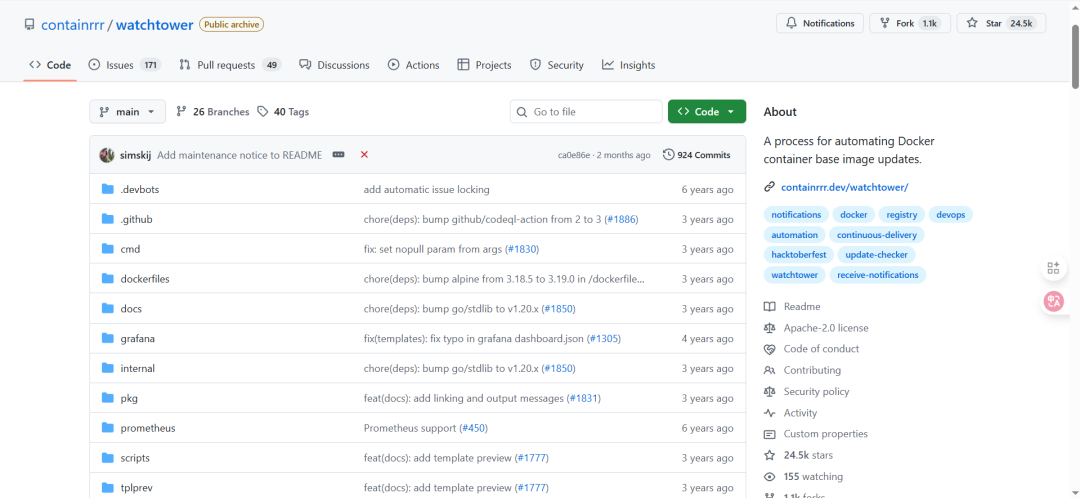Click the Go to file search field
This screenshot has height=498, width=1080.
coord(586,112)
